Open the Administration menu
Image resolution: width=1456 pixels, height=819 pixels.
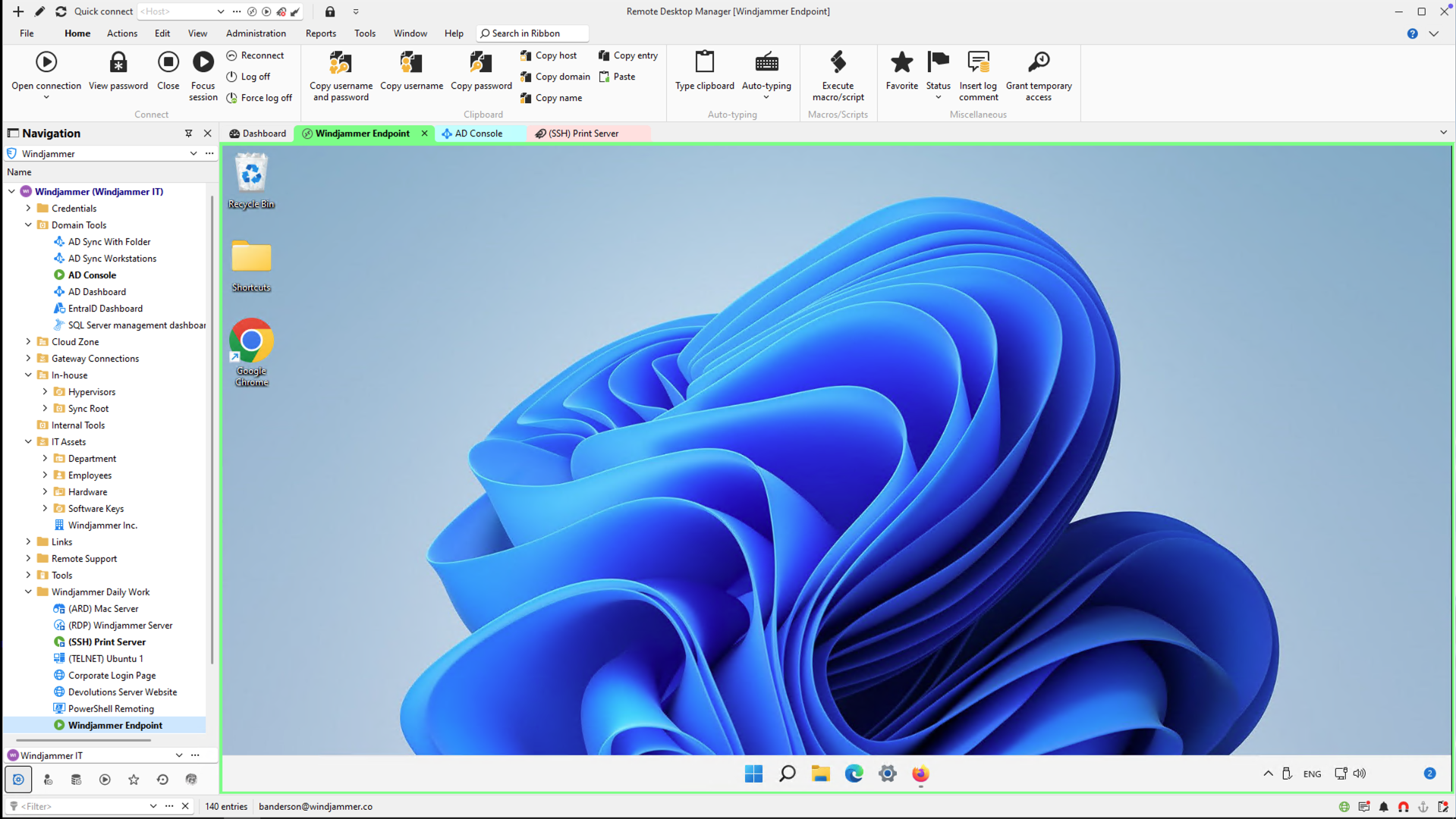coord(255,33)
